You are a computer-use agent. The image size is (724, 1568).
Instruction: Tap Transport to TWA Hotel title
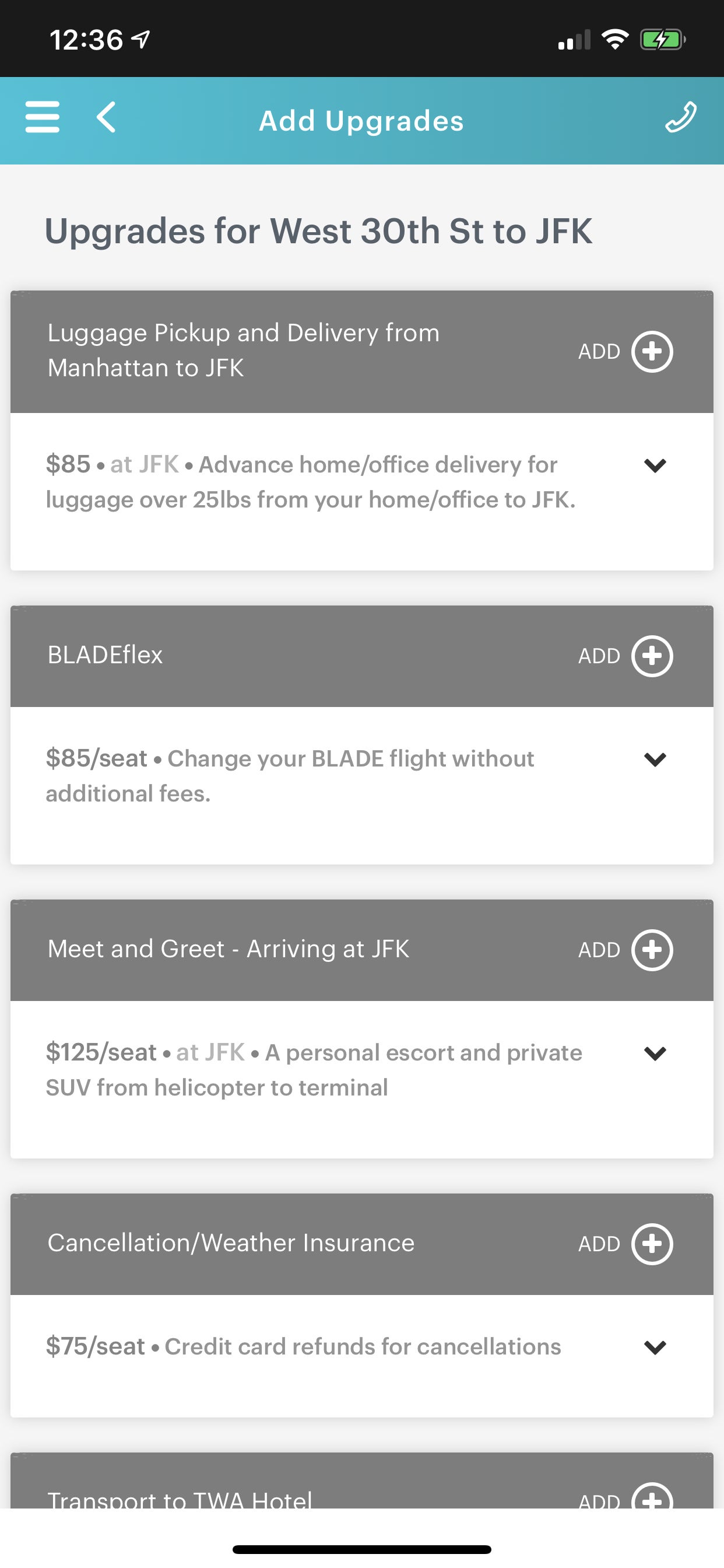pos(180,1498)
